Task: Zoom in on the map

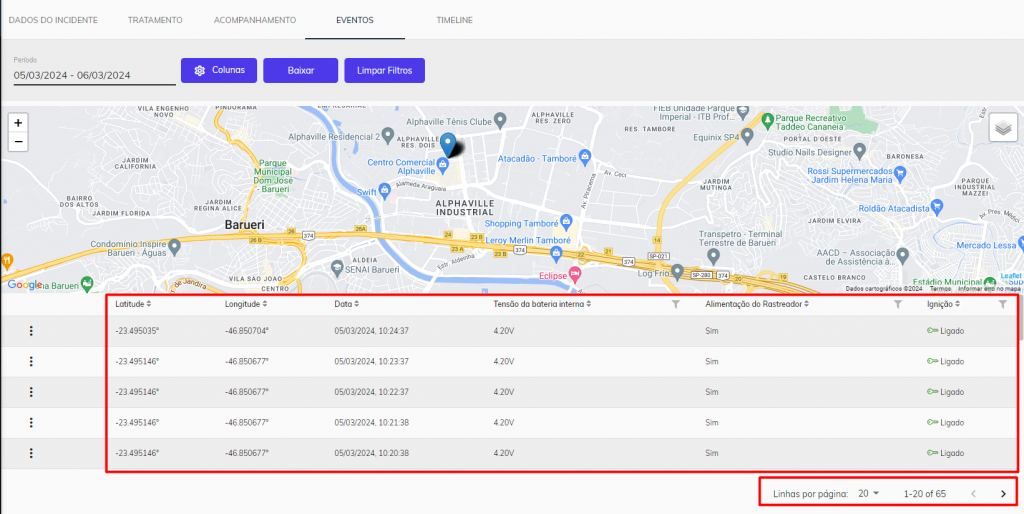Action: tap(18, 123)
